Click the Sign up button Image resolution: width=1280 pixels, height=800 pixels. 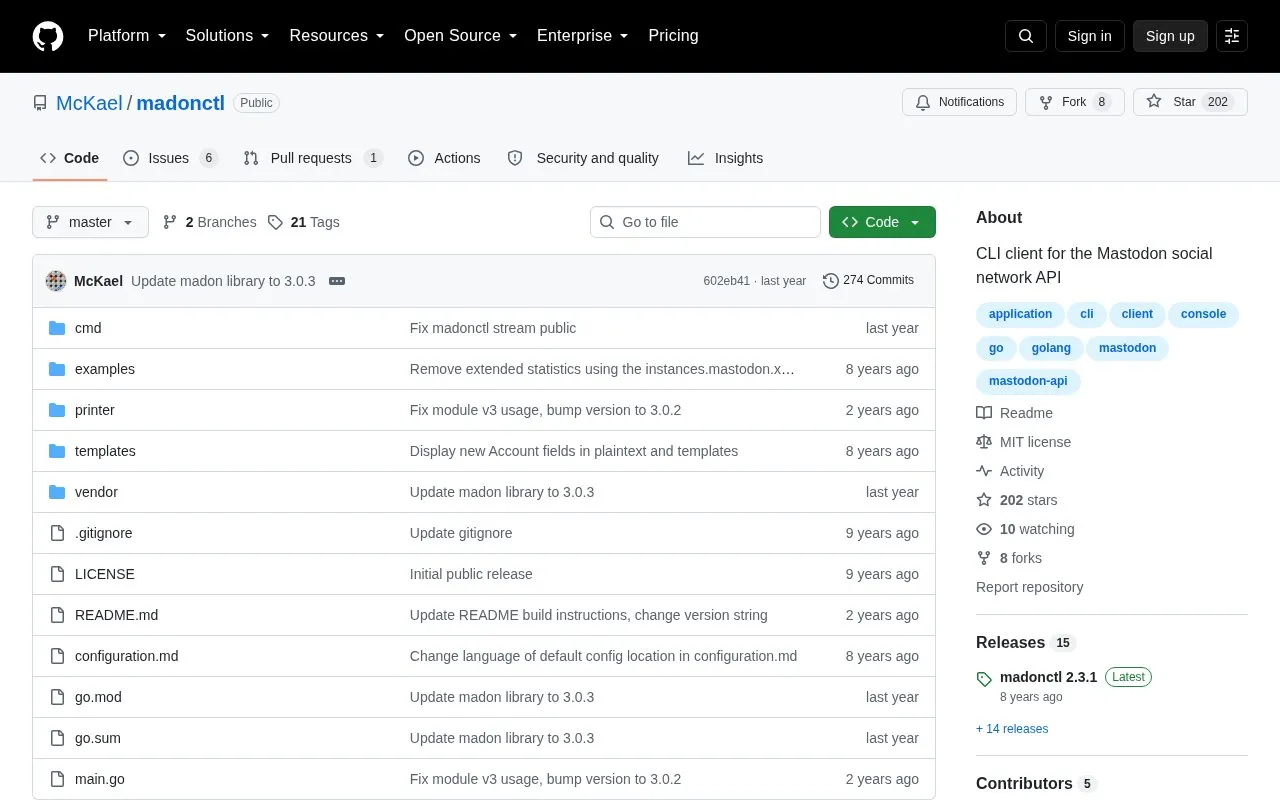(x=1170, y=36)
